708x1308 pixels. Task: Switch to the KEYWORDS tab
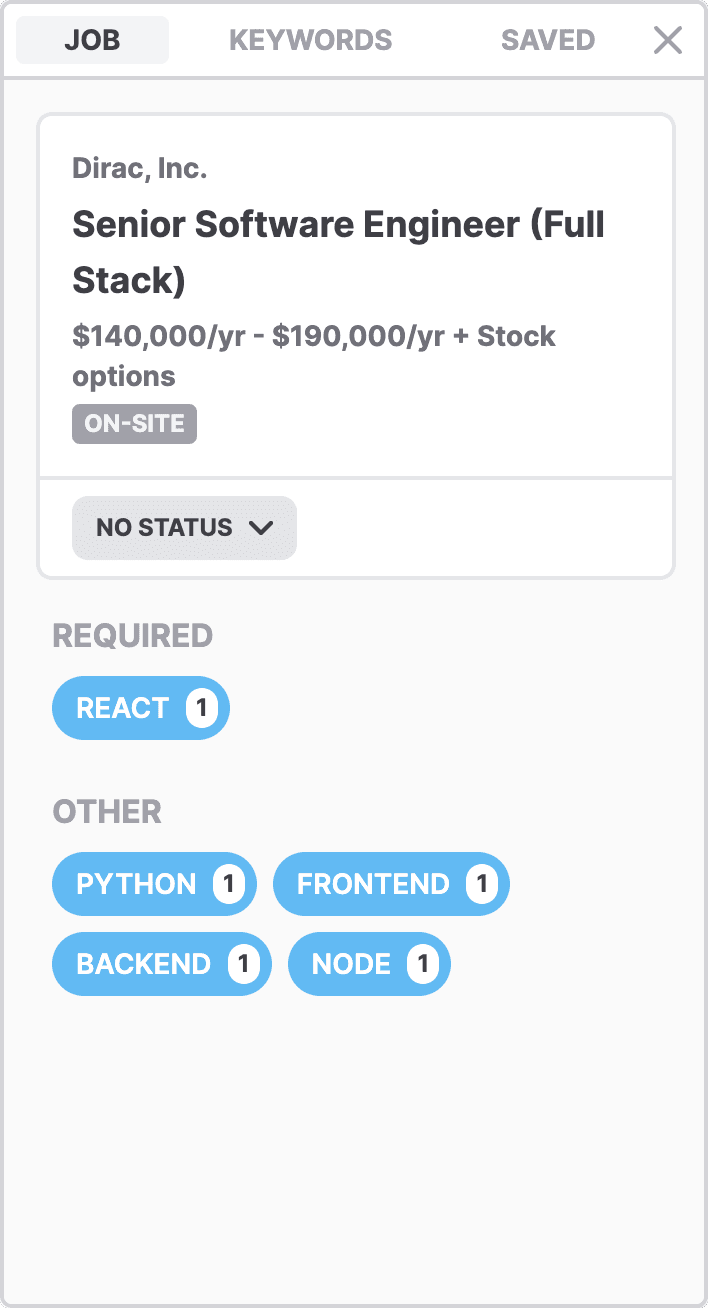click(310, 40)
